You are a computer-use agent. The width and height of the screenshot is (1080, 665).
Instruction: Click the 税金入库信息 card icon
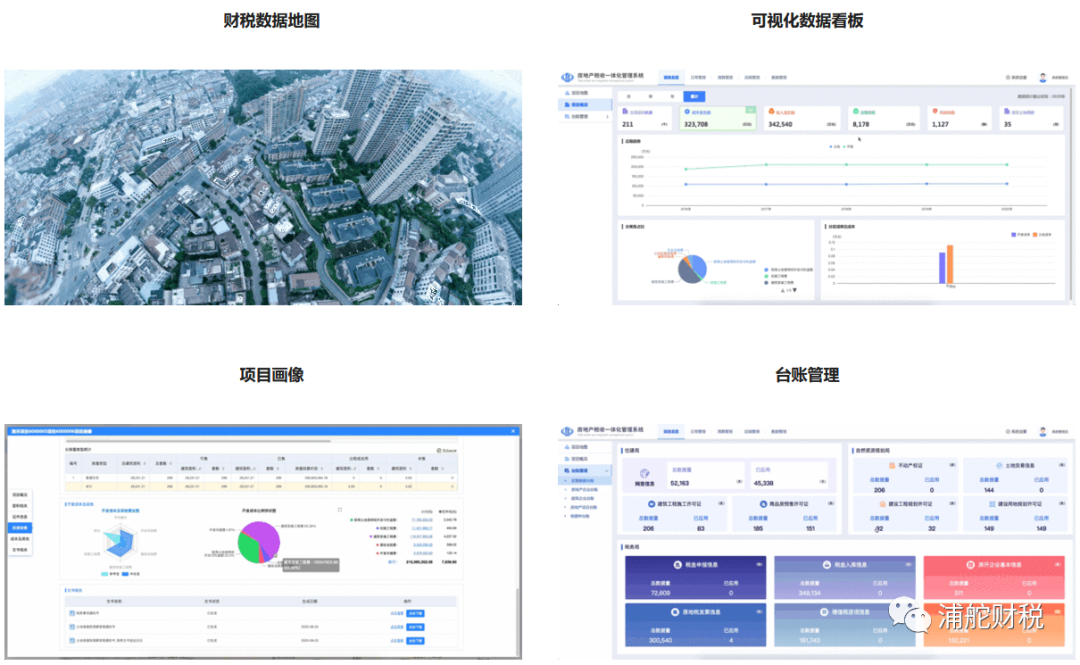(x=827, y=564)
